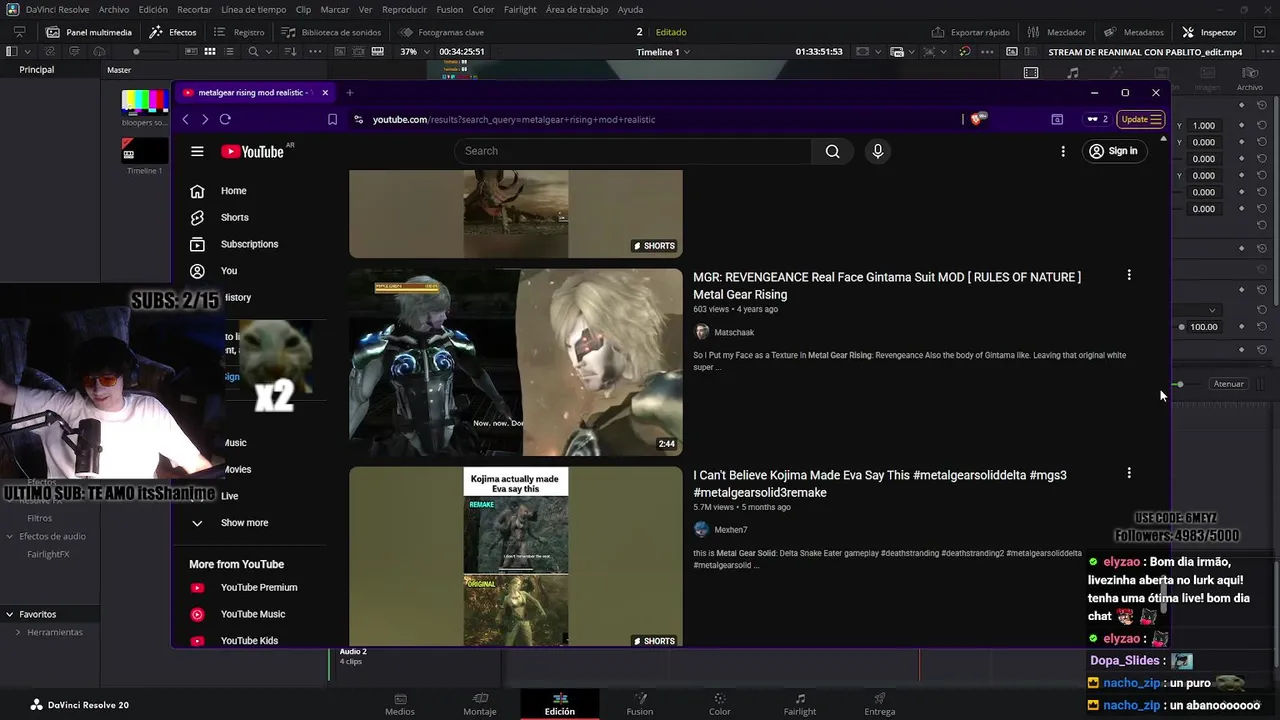Edit the 100.00 value field in Inspector
This screenshot has height=720, width=1280.
[x=1204, y=327]
